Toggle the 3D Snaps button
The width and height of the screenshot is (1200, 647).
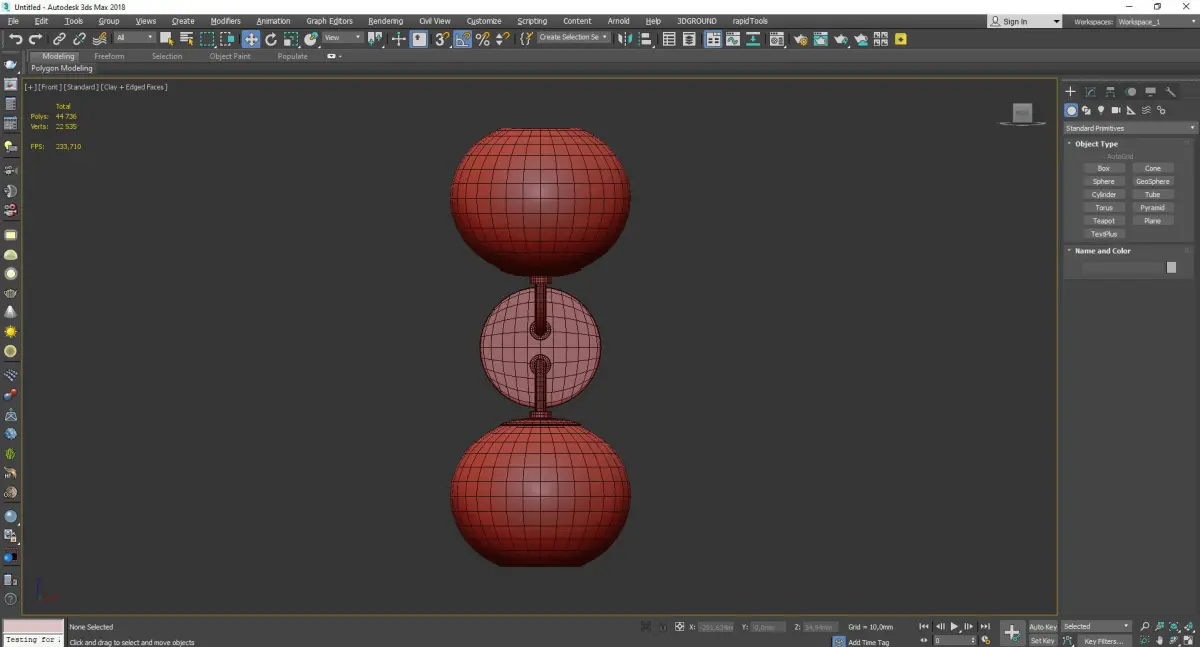click(x=441, y=39)
